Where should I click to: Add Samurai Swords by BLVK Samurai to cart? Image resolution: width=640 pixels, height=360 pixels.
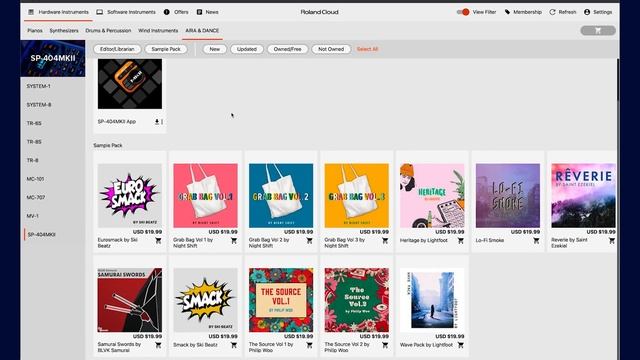pyautogui.click(x=158, y=345)
